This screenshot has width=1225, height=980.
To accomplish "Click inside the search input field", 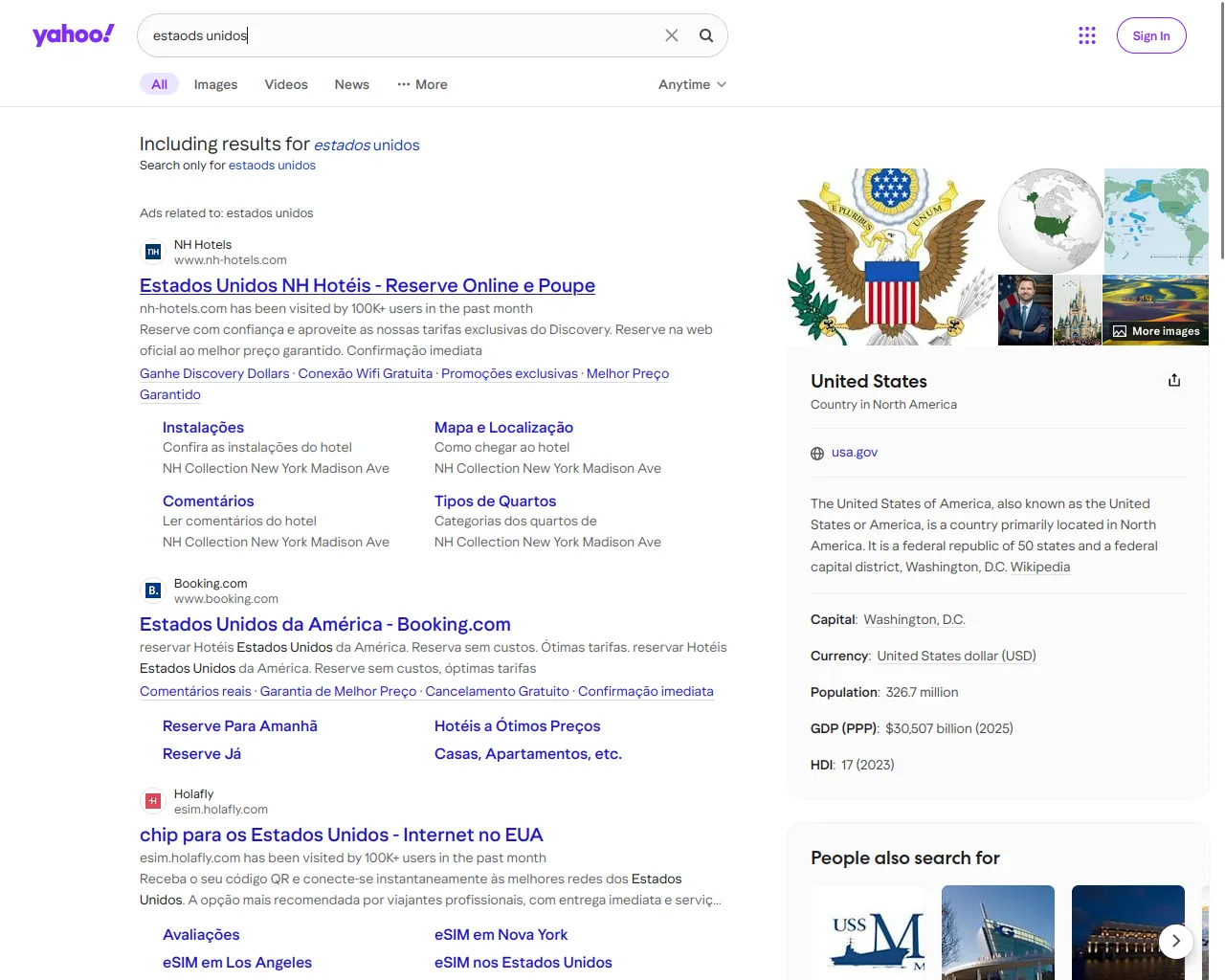I will (x=402, y=35).
